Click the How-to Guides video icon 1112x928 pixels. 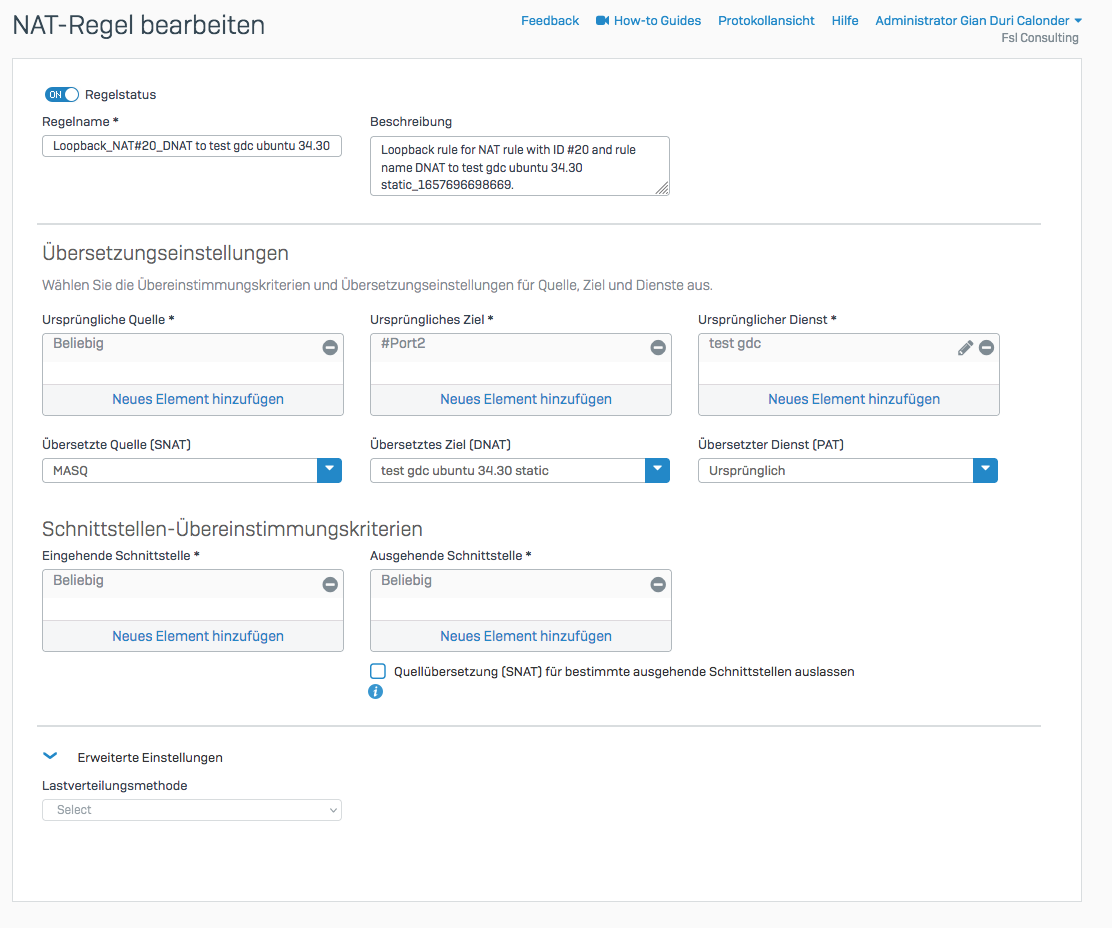pyautogui.click(x=603, y=21)
